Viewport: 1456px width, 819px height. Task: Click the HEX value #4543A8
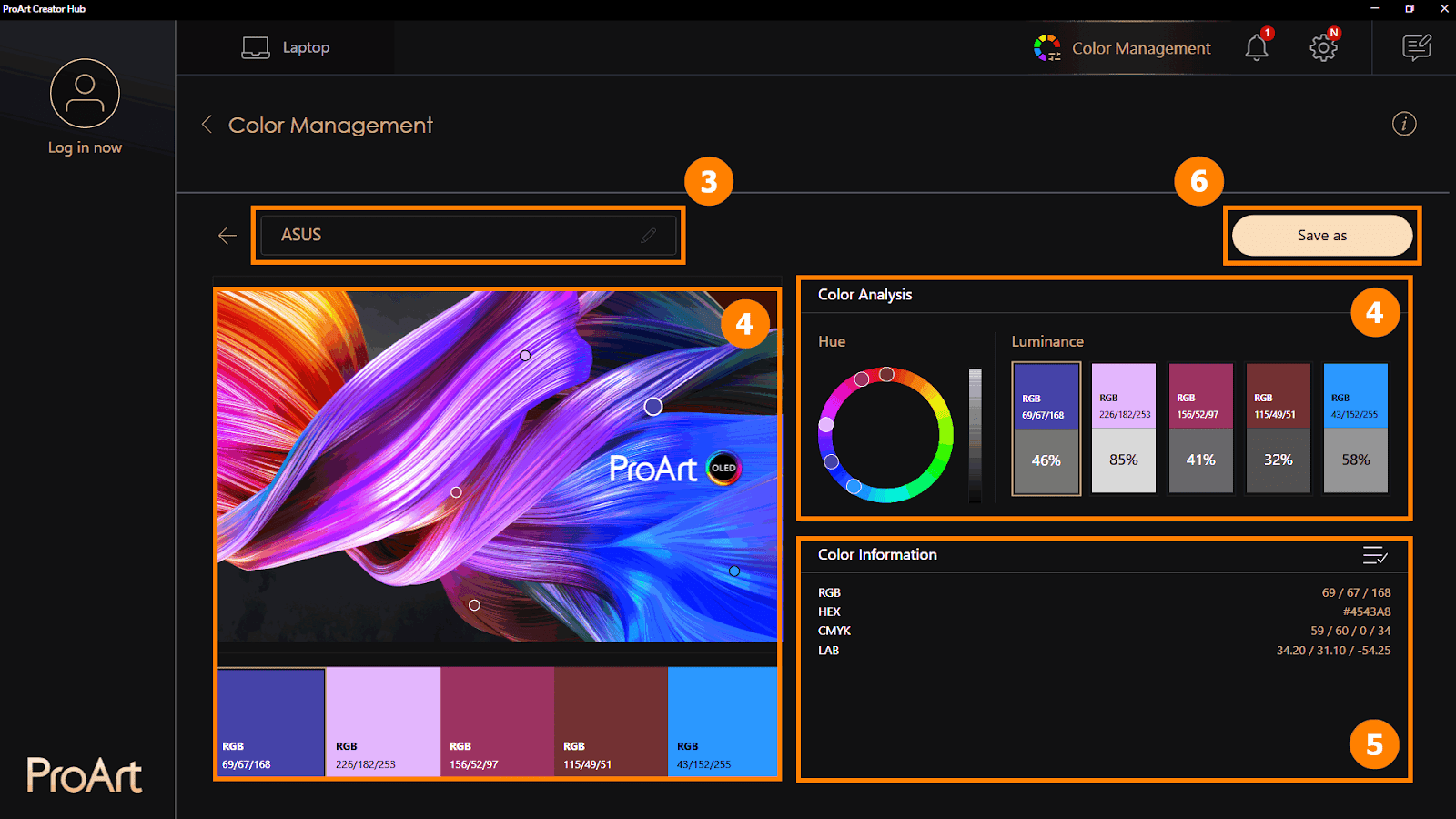tap(1367, 612)
